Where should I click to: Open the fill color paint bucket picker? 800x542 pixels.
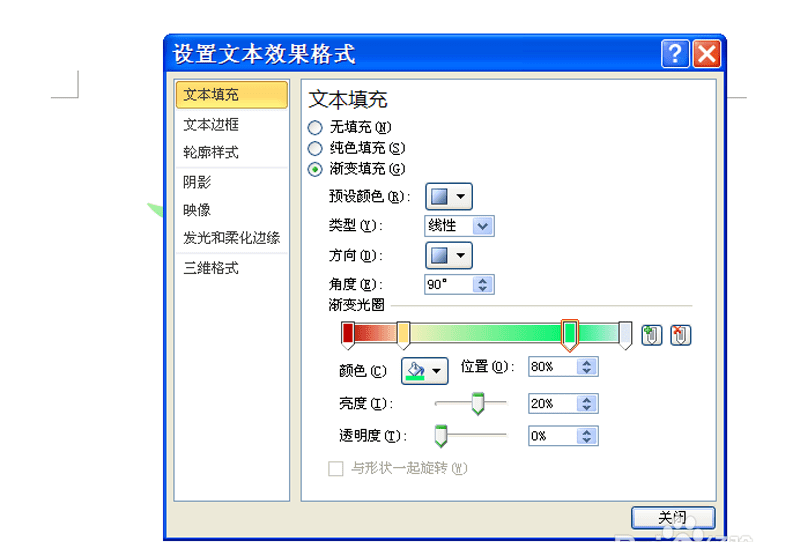pos(424,371)
